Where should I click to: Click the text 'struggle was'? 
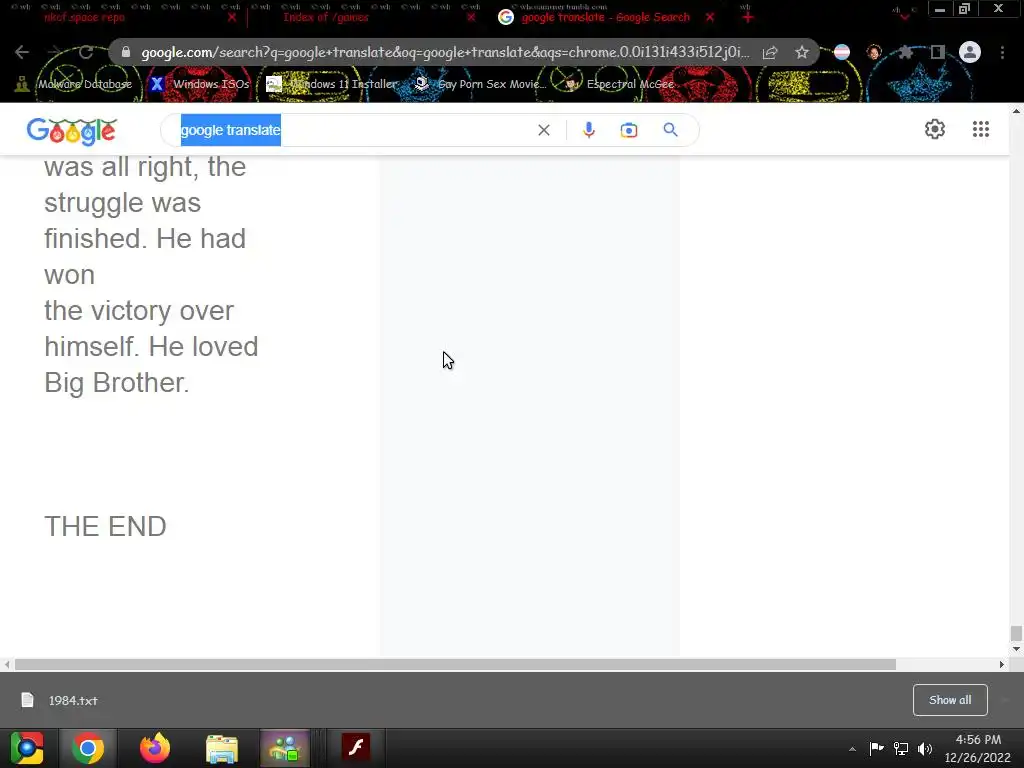pyautogui.click(x=122, y=203)
